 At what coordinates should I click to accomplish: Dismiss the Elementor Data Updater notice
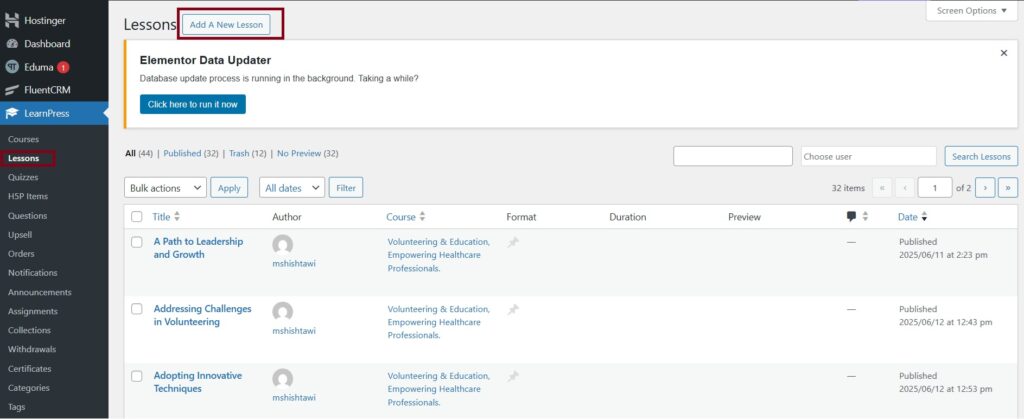(x=1003, y=53)
